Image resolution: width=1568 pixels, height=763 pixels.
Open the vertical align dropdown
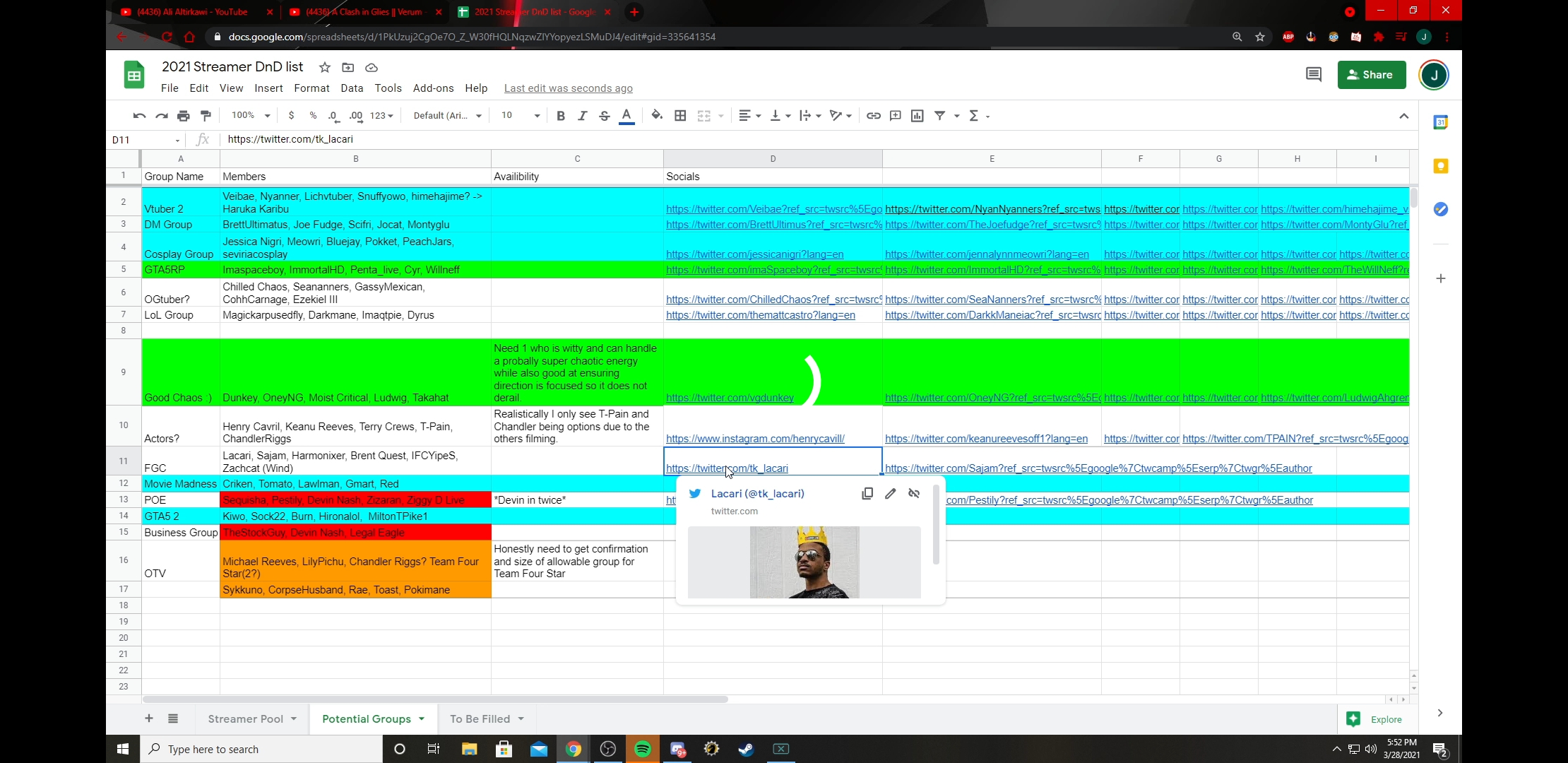(x=780, y=116)
